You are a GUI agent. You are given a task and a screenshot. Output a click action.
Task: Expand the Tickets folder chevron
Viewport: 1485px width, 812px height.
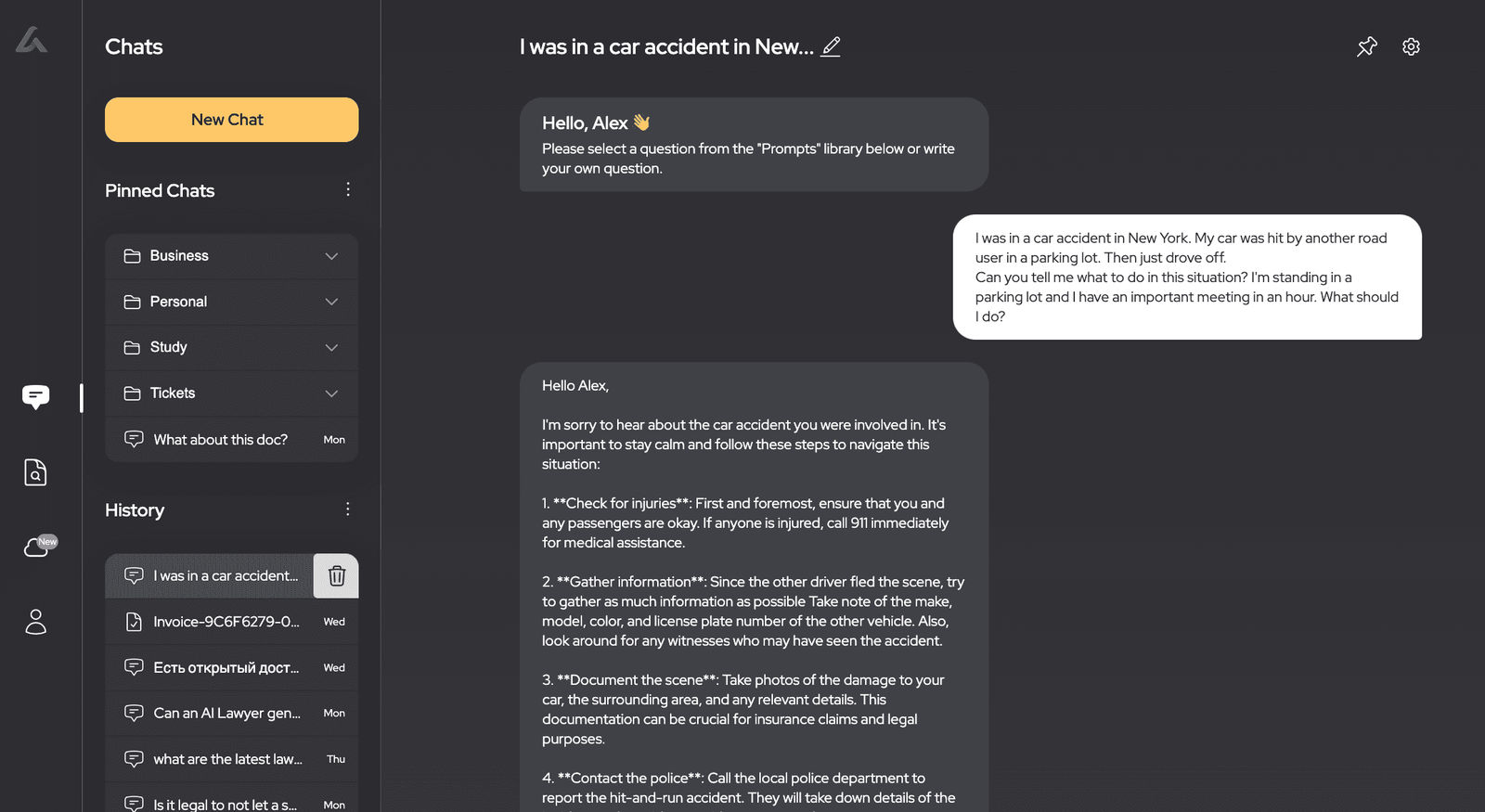[331, 393]
